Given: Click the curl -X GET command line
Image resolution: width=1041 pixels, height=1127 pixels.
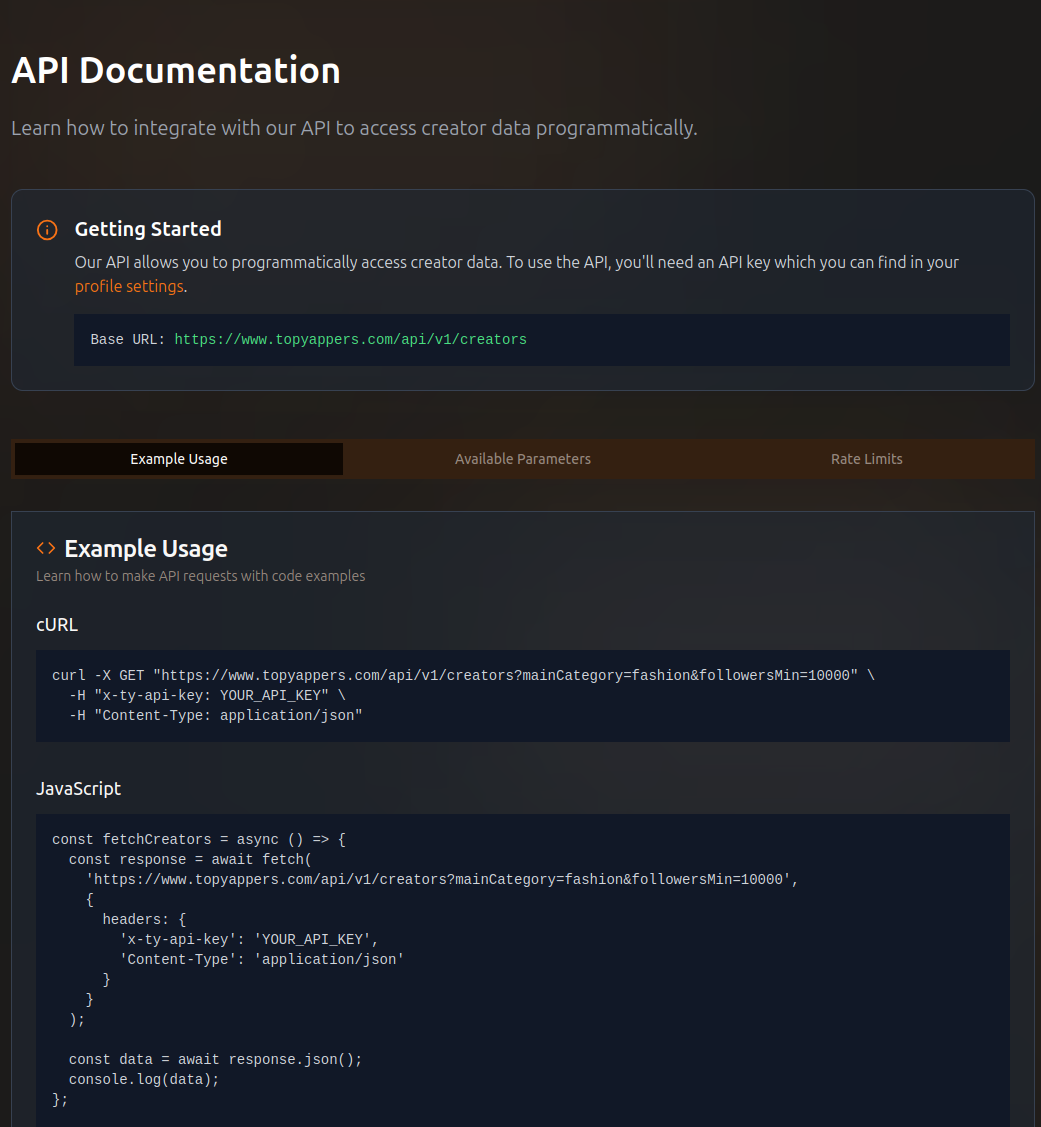Looking at the screenshot, I should click(463, 676).
